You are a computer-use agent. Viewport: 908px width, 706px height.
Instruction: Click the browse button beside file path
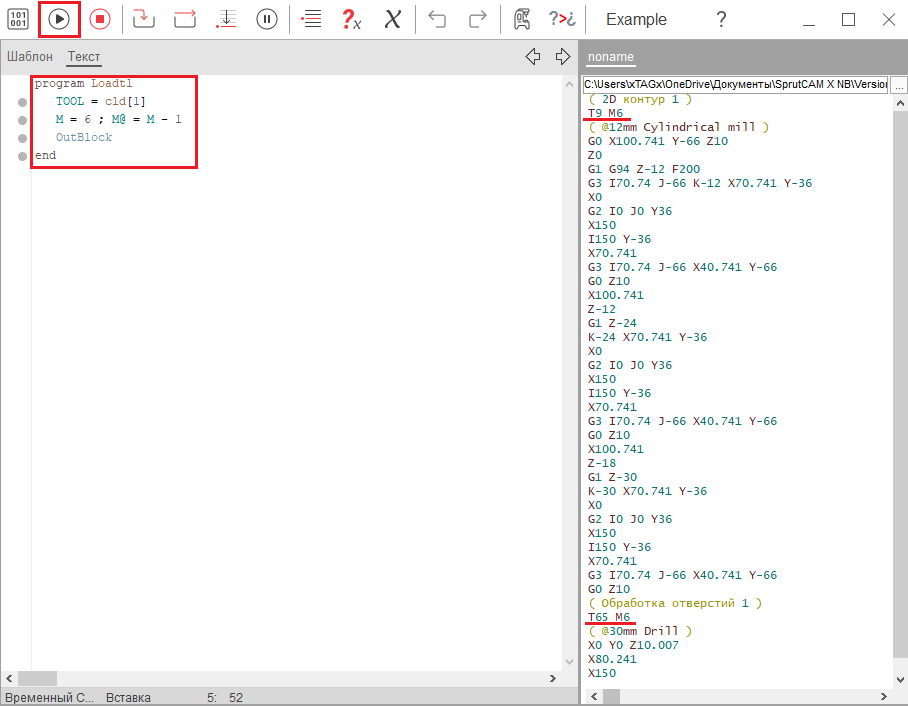898,85
